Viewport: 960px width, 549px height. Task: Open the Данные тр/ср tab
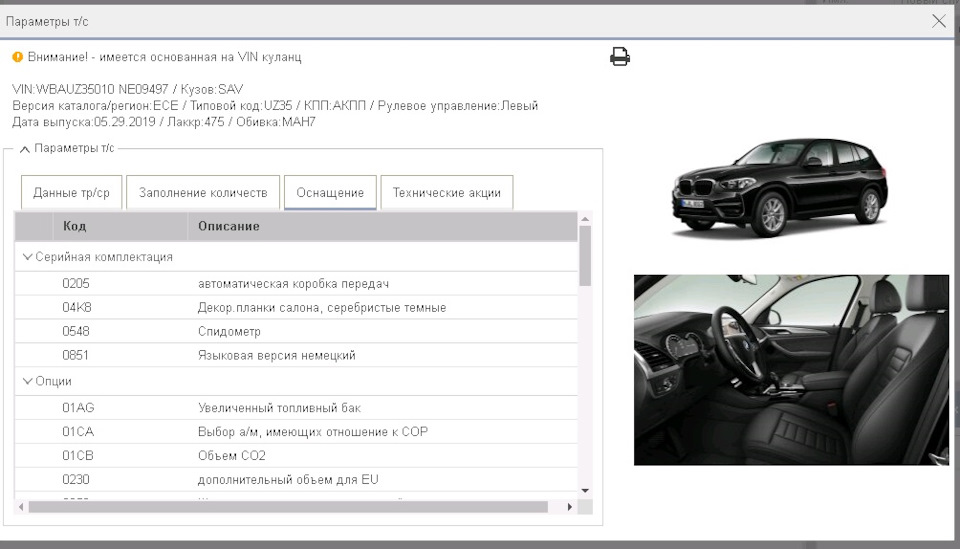(x=72, y=193)
